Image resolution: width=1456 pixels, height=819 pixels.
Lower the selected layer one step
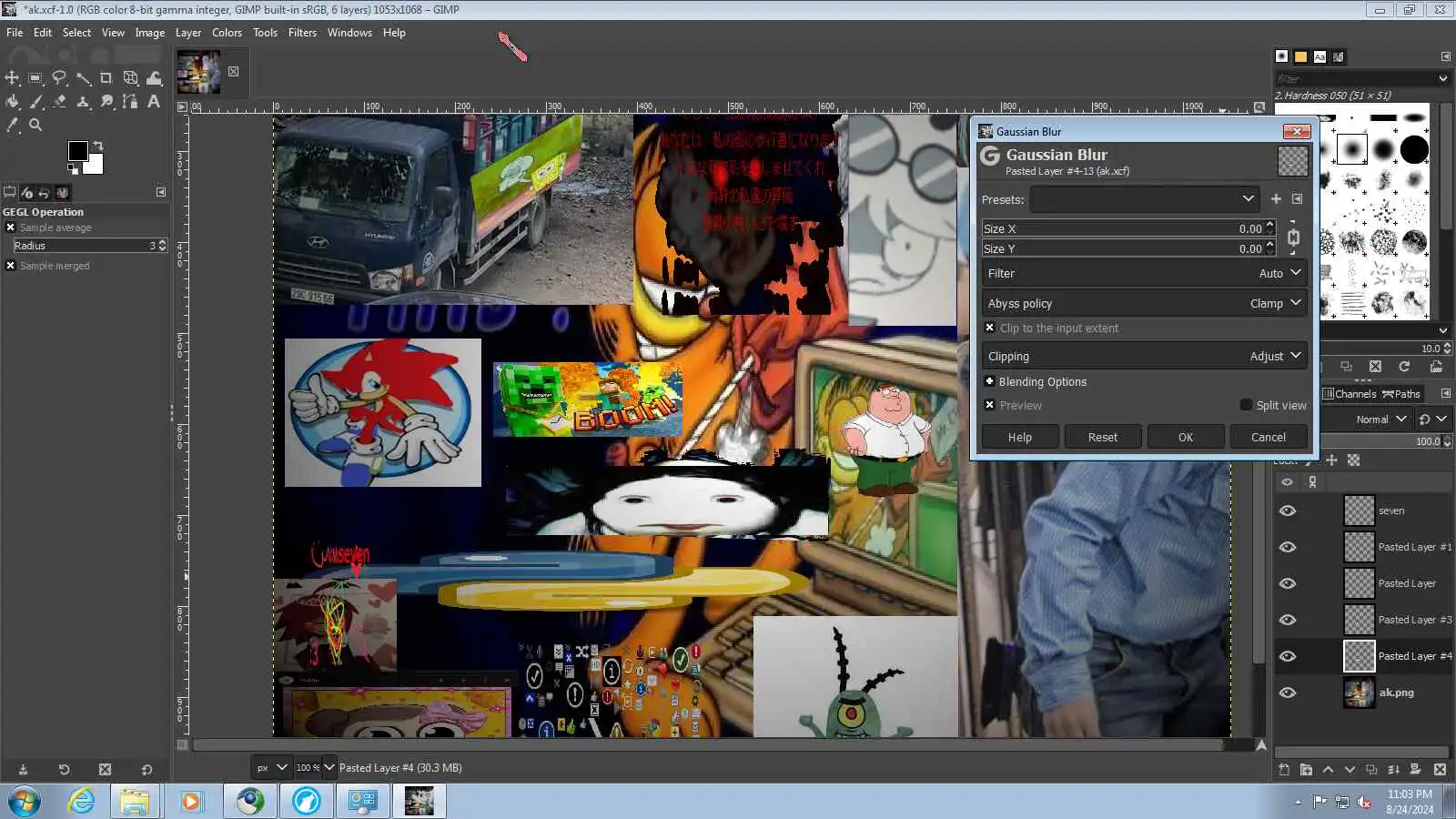(1350, 770)
